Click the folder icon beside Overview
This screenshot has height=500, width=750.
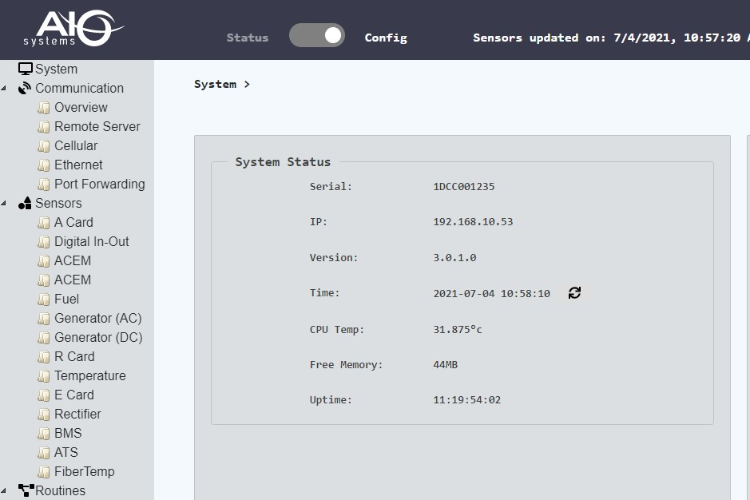tap(44, 108)
